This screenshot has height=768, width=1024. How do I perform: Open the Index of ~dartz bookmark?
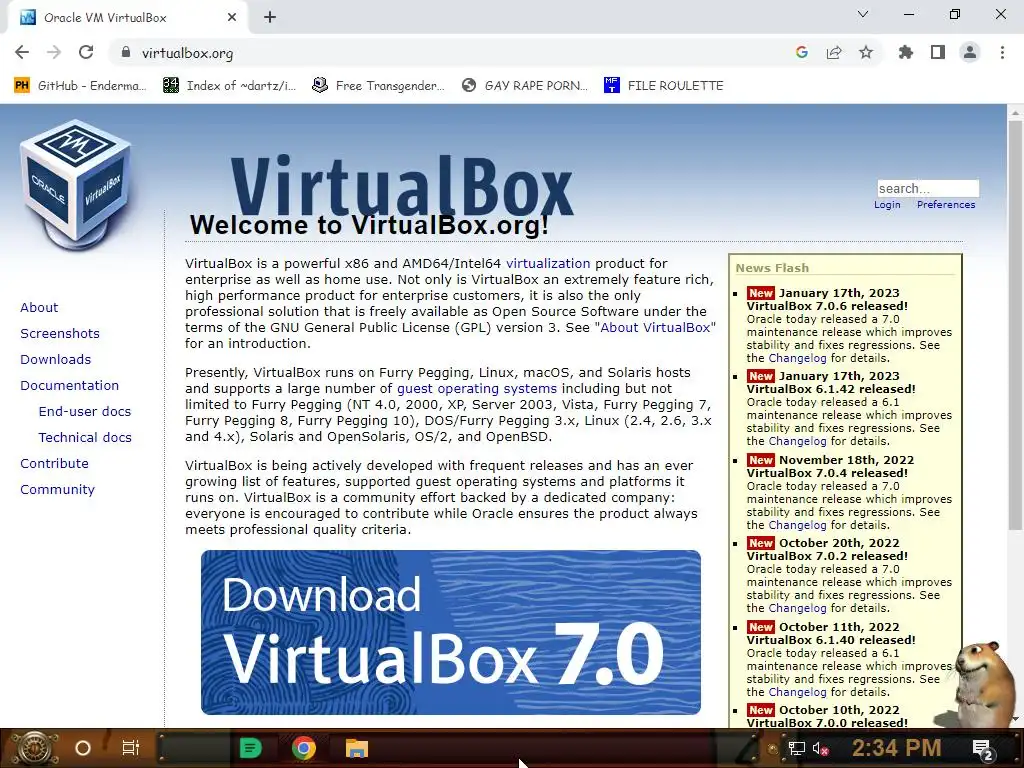pos(229,86)
